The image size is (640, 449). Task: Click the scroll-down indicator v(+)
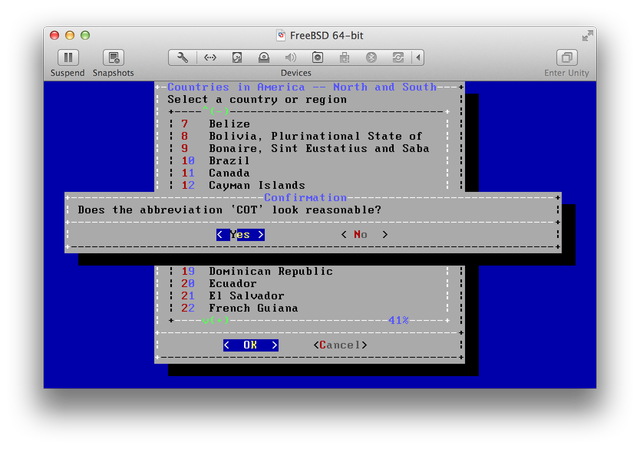tap(216, 320)
